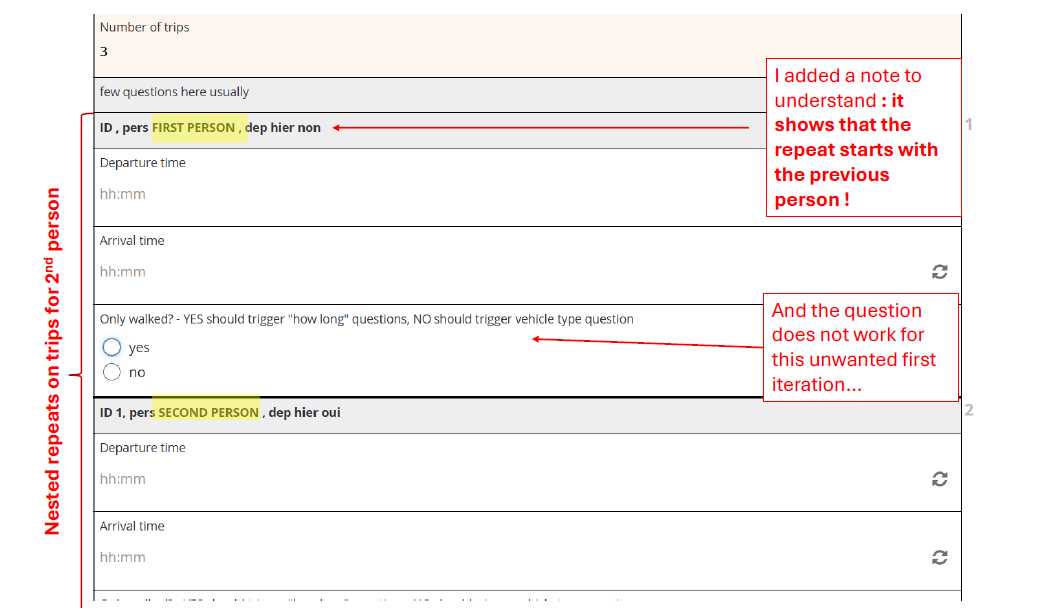This screenshot has height=608, width=1049.
Task: Reset the second person's Arrival time field
Action: (x=939, y=557)
